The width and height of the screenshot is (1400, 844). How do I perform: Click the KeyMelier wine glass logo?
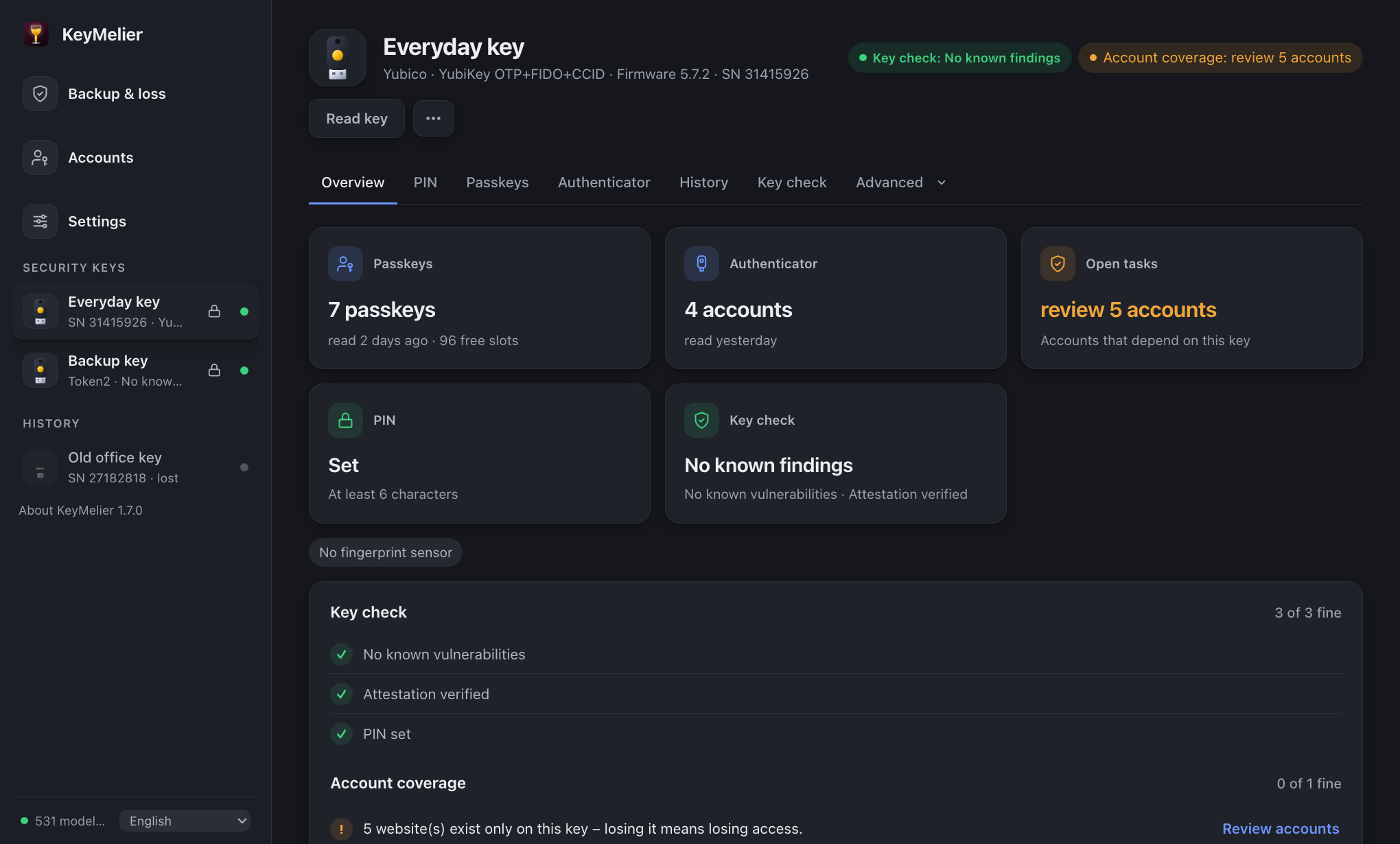coord(36,34)
